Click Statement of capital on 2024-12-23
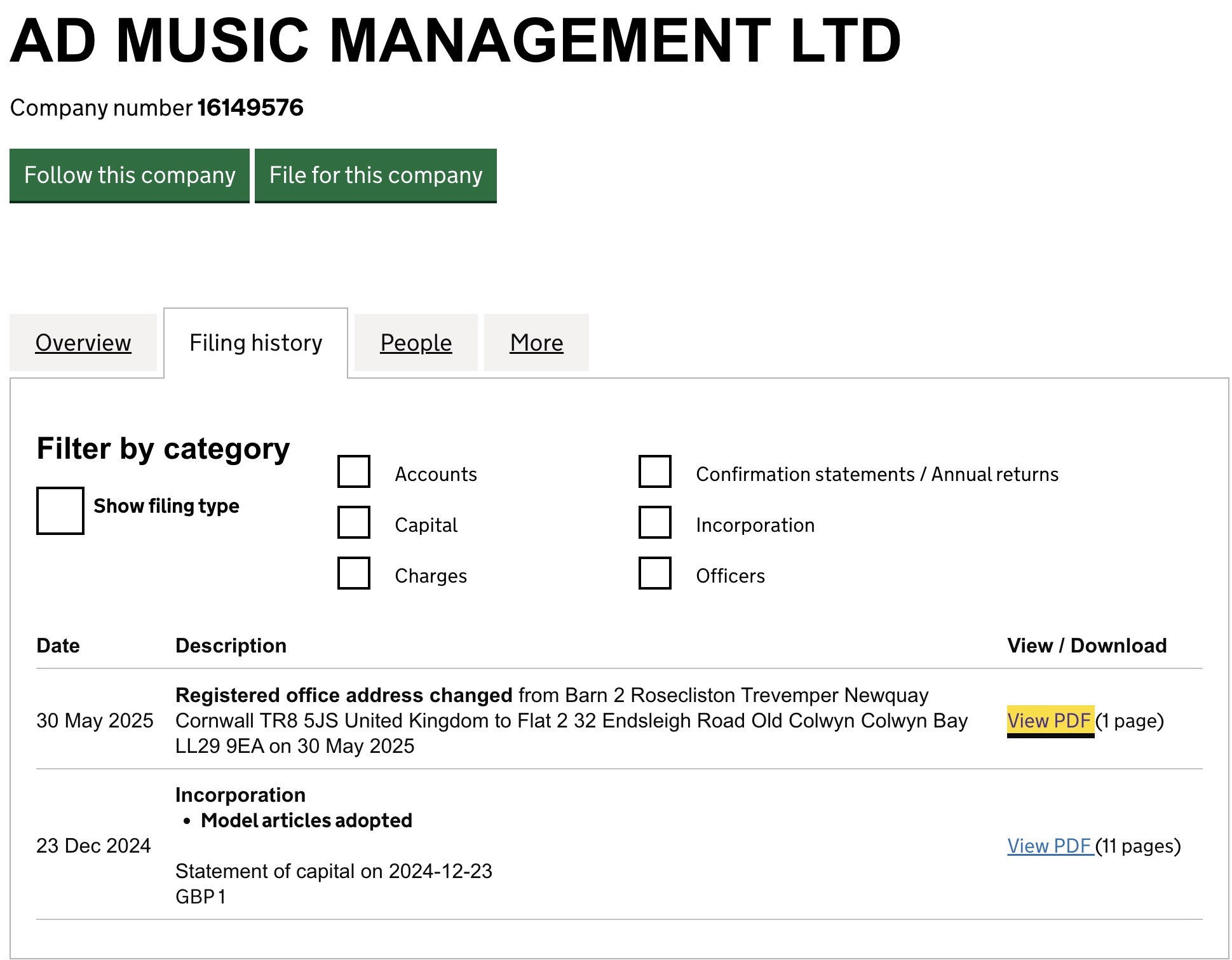Image resolution: width=1232 pixels, height=960 pixels. pyautogui.click(x=334, y=871)
